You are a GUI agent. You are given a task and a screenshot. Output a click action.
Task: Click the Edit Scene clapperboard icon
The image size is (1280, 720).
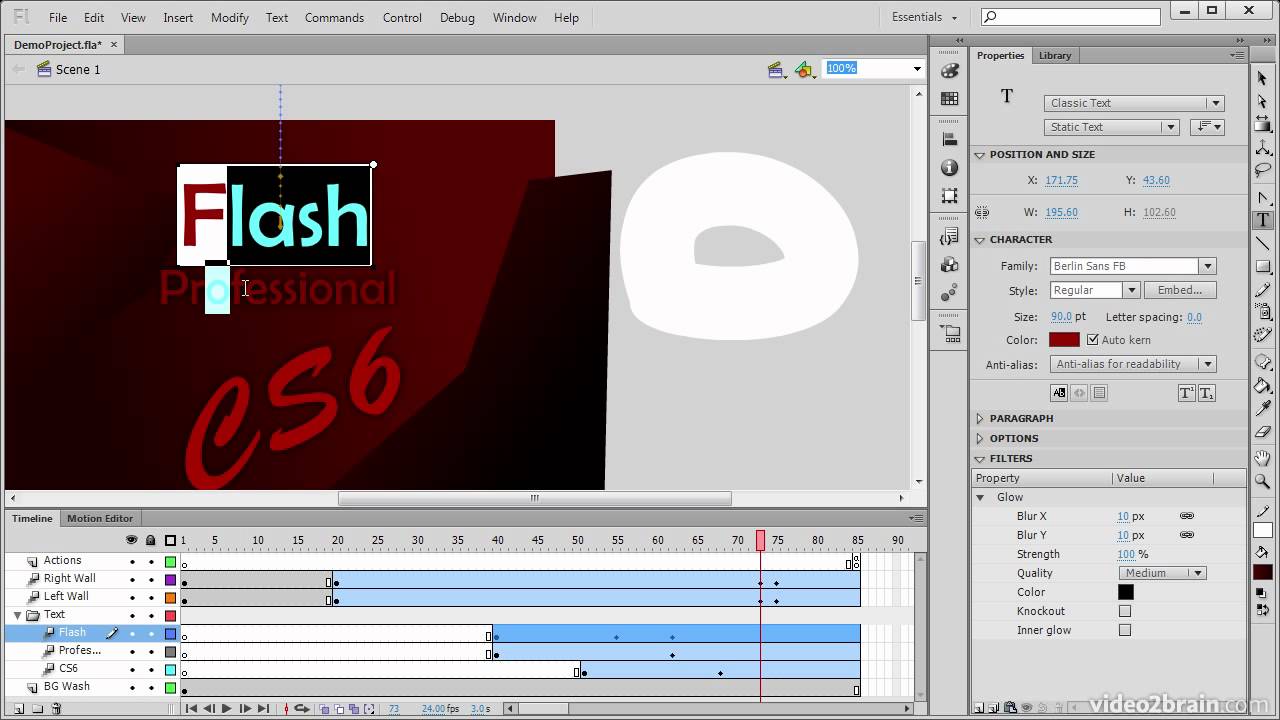tap(775, 69)
